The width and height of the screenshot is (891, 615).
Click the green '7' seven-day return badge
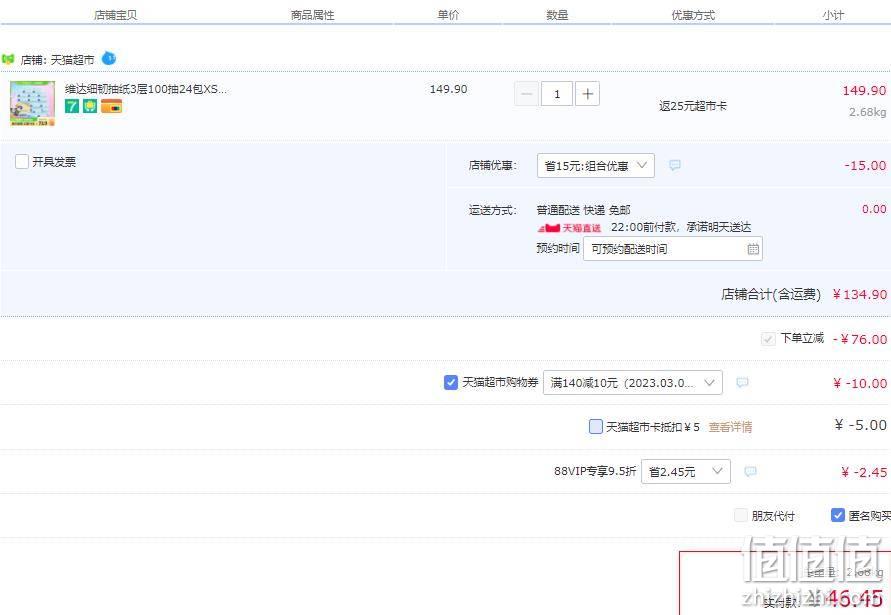click(x=72, y=106)
